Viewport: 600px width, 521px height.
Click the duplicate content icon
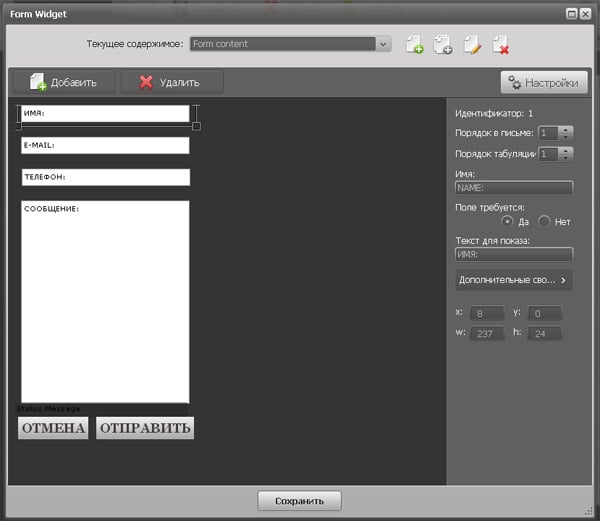[x=443, y=44]
